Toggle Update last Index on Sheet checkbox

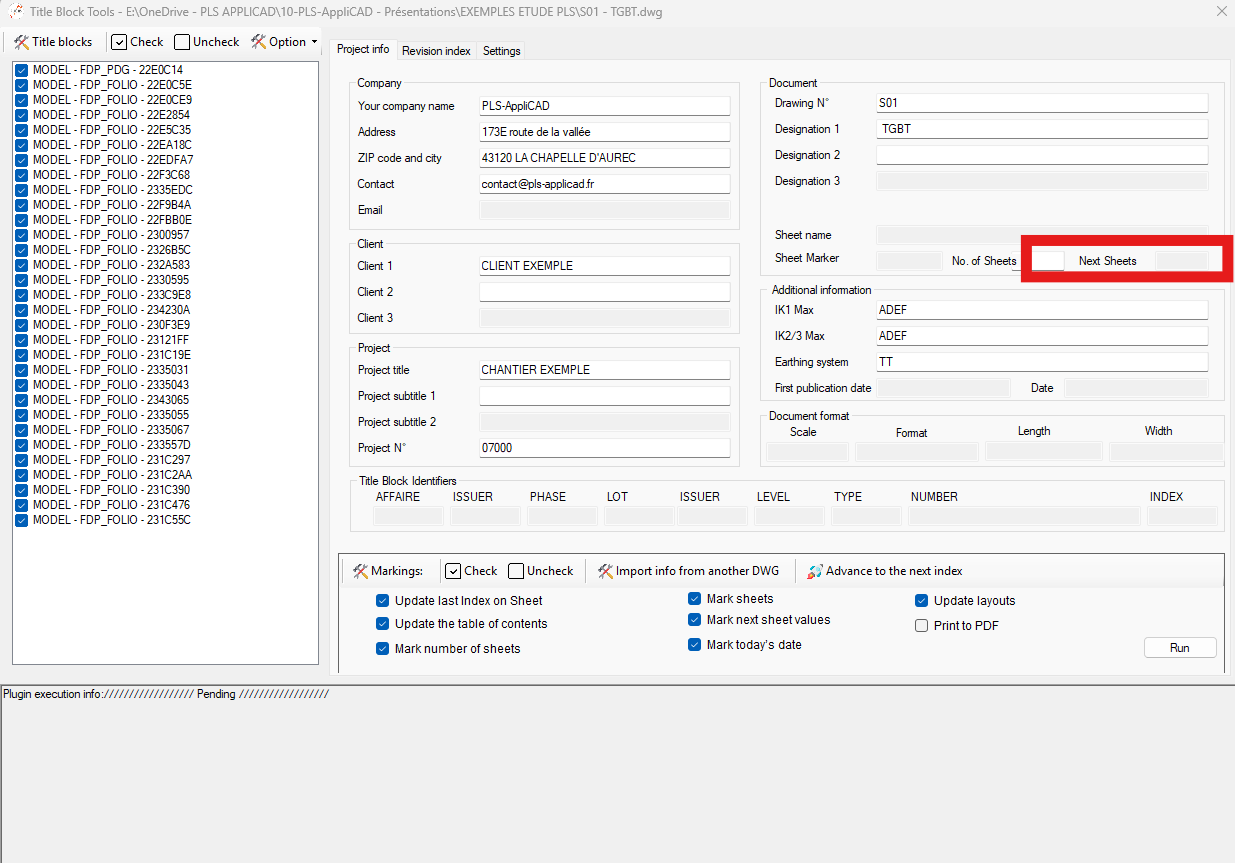click(x=383, y=601)
